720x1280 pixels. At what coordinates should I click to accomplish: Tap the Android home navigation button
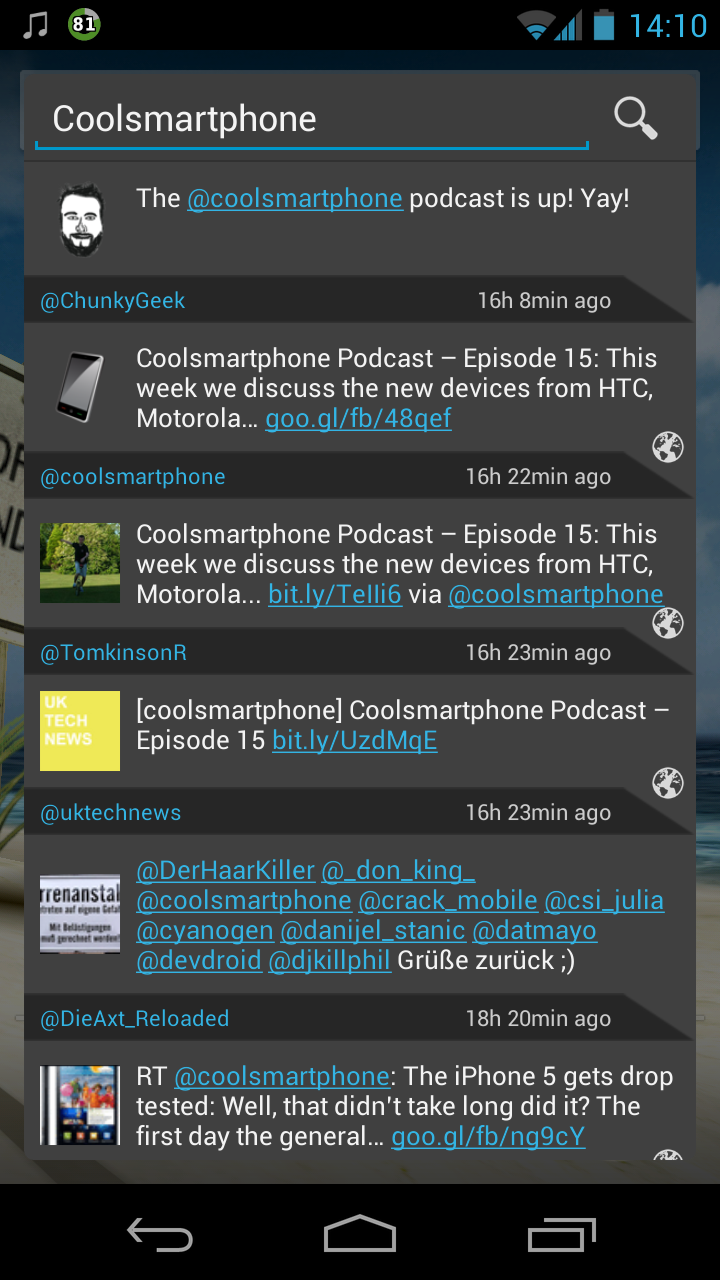point(360,1234)
